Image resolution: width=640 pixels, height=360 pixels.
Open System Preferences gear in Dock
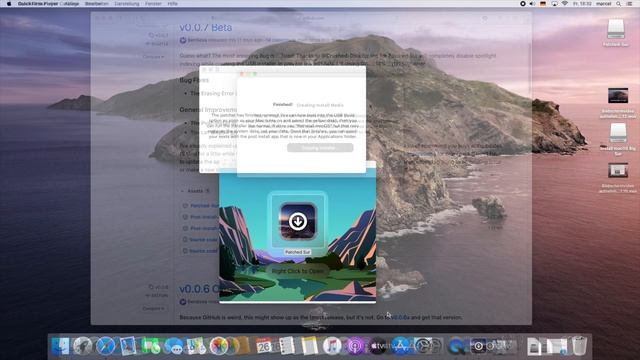tap(423, 346)
